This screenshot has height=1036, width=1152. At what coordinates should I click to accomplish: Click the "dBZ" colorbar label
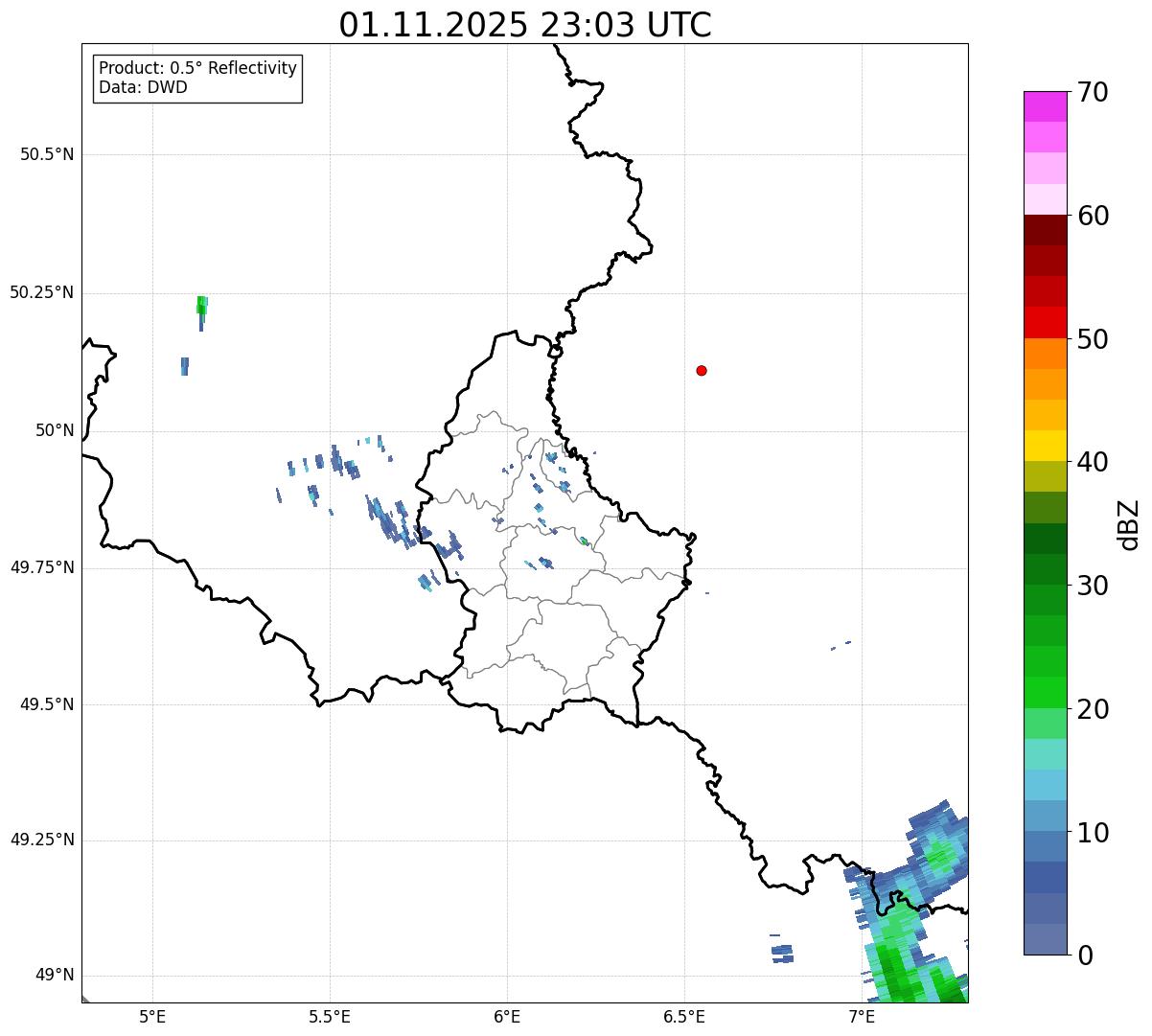(x=1128, y=524)
